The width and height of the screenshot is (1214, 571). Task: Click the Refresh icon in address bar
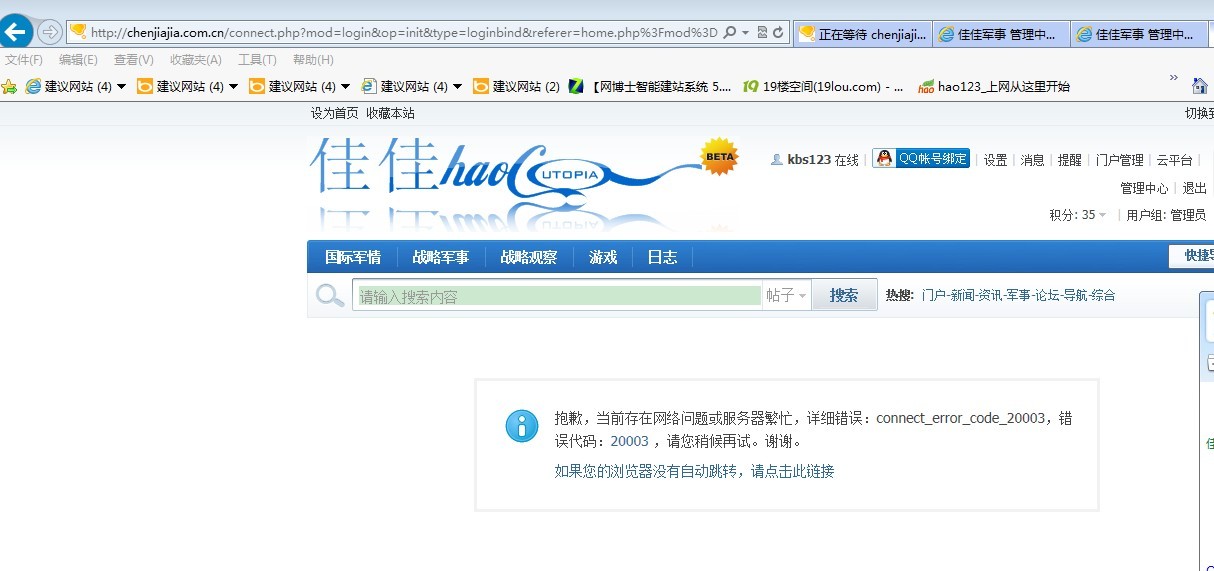click(x=778, y=32)
